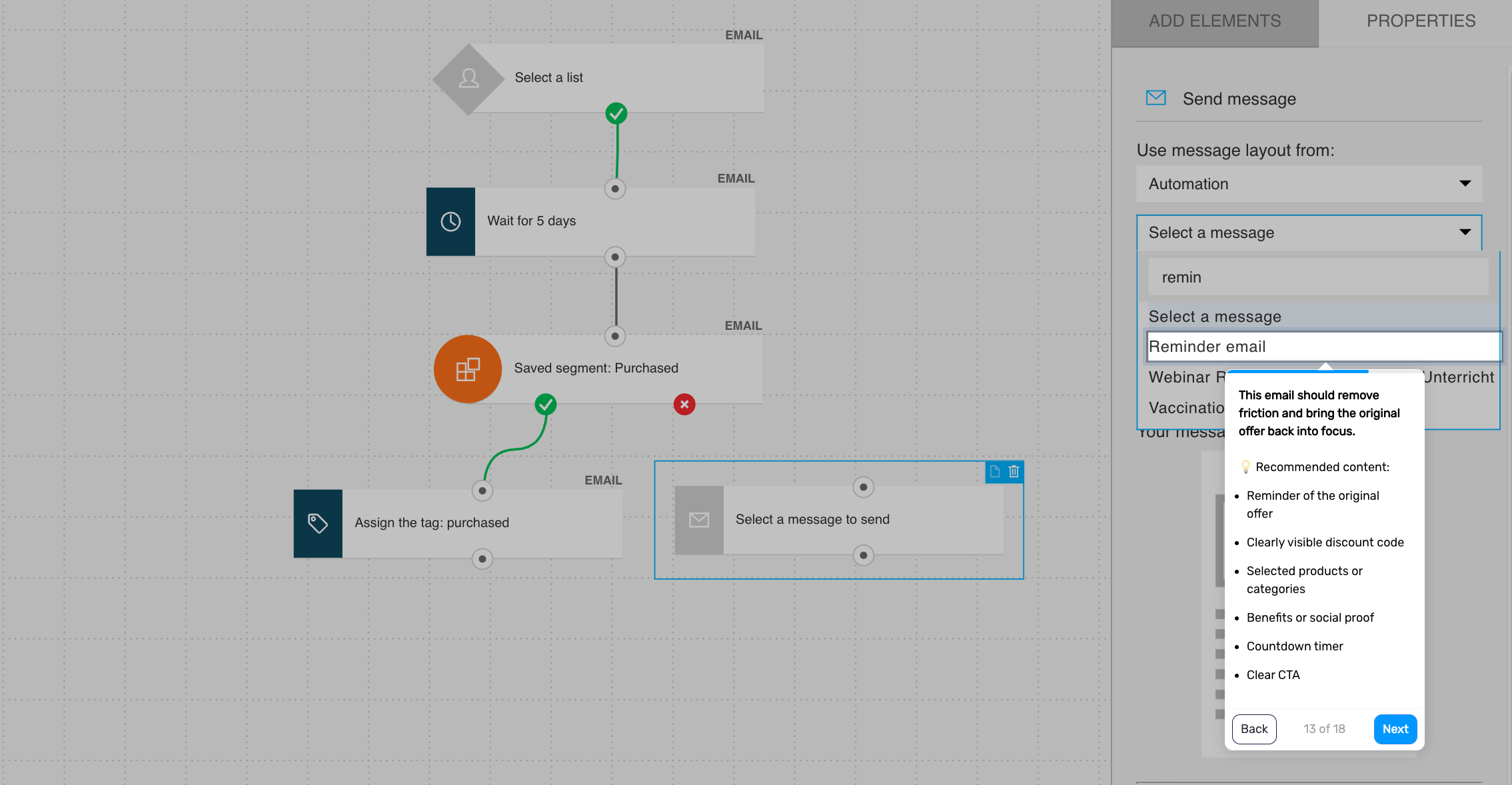Collapse the Select a message dropdown
This screenshot has height=785, width=1512.
[x=1309, y=233]
